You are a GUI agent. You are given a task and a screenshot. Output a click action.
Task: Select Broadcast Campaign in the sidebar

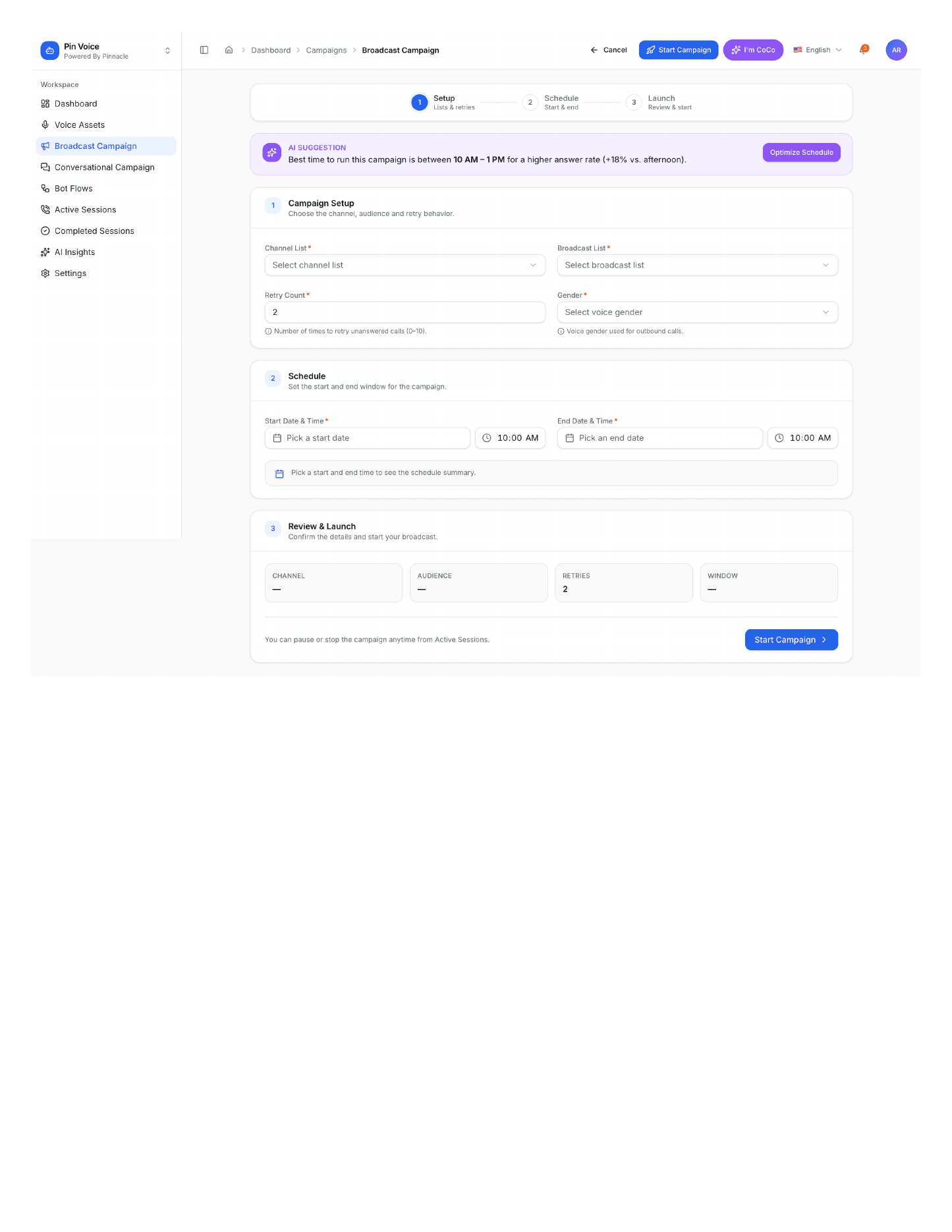(x=106, y=146)
